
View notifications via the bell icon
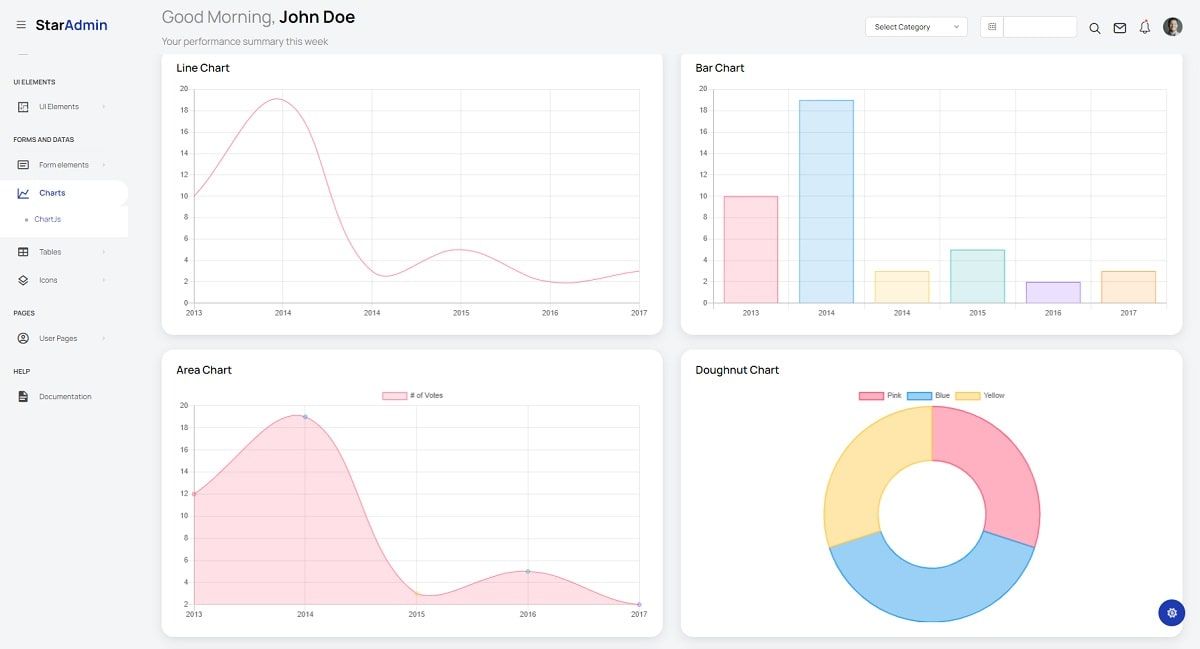coord(1144,28)
